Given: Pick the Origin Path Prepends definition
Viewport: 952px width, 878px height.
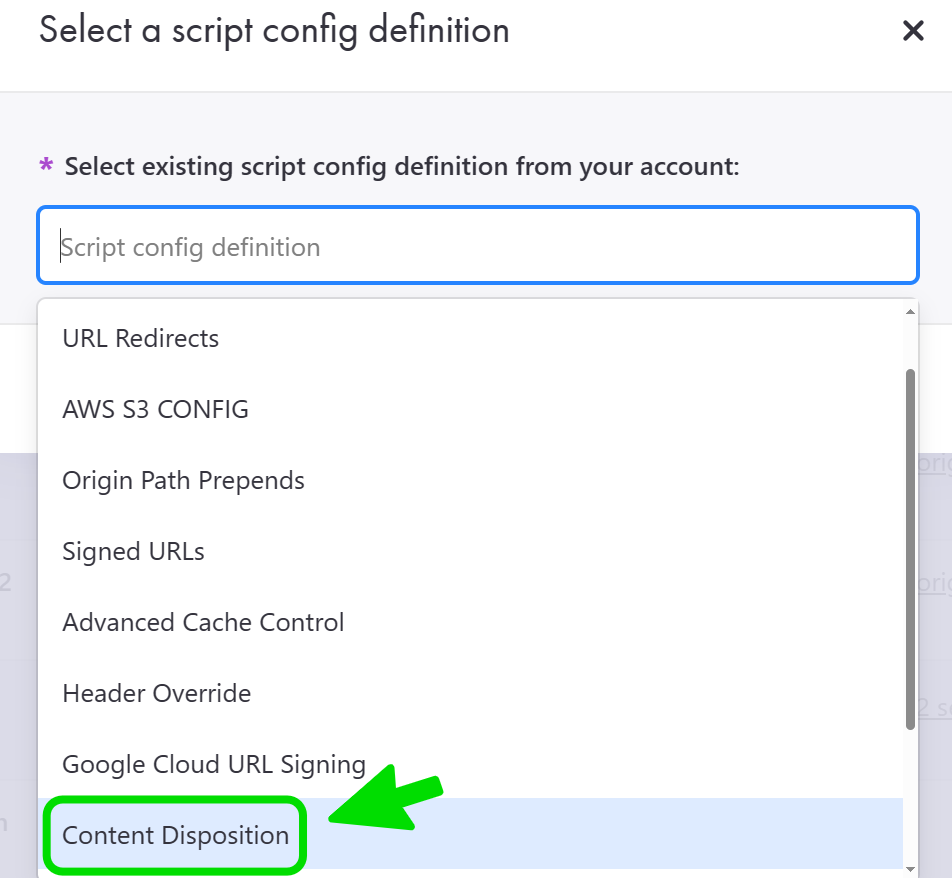Looking at the screenshot, I should (183, 480).
